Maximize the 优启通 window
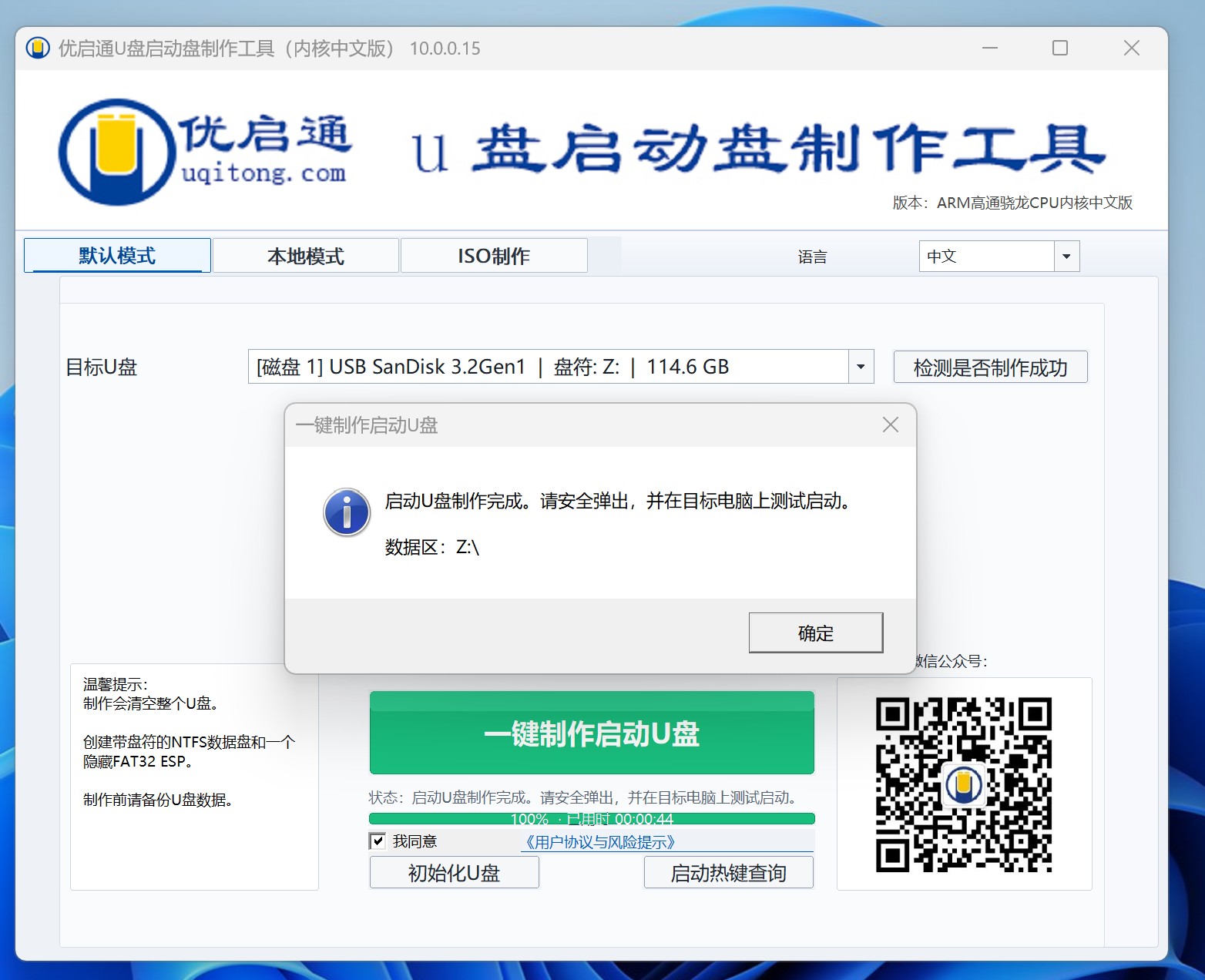Image resolution: width=1205 pixels, height=980 pixels. (1060, 48)
